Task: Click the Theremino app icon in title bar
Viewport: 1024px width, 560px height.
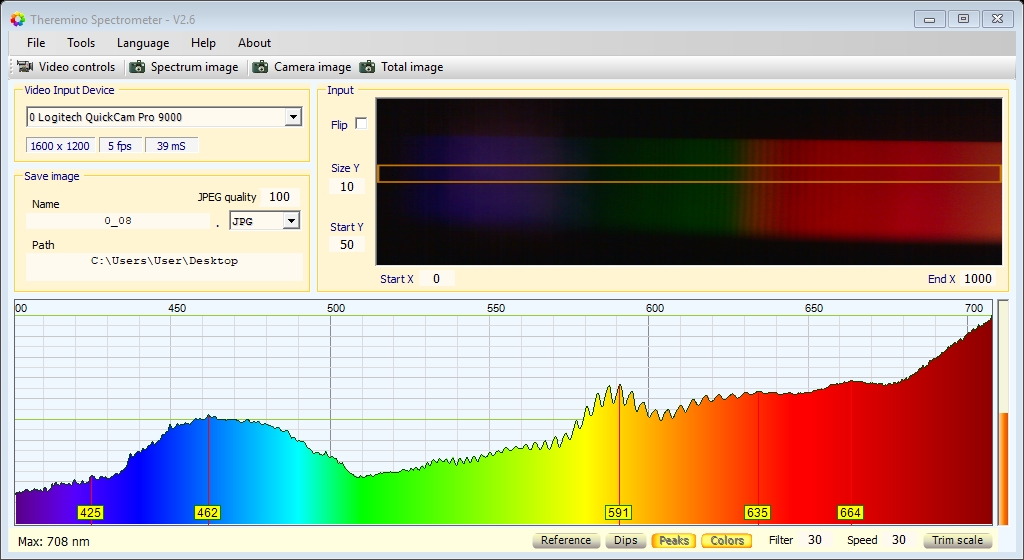Action: coord(17,18)
